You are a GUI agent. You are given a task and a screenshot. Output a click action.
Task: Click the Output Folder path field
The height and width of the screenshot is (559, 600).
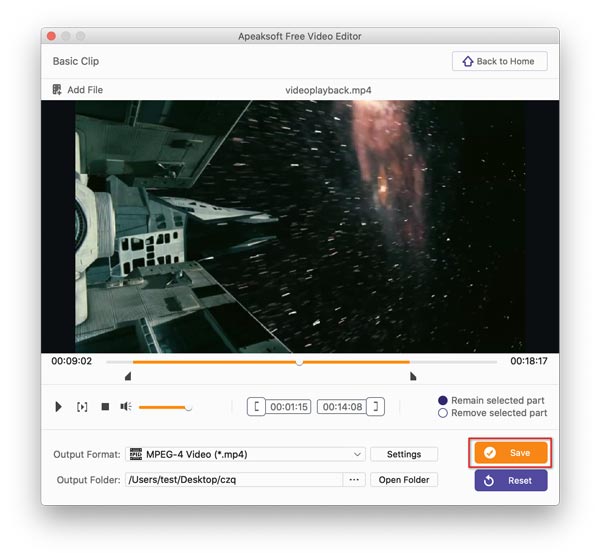(234, 479)
